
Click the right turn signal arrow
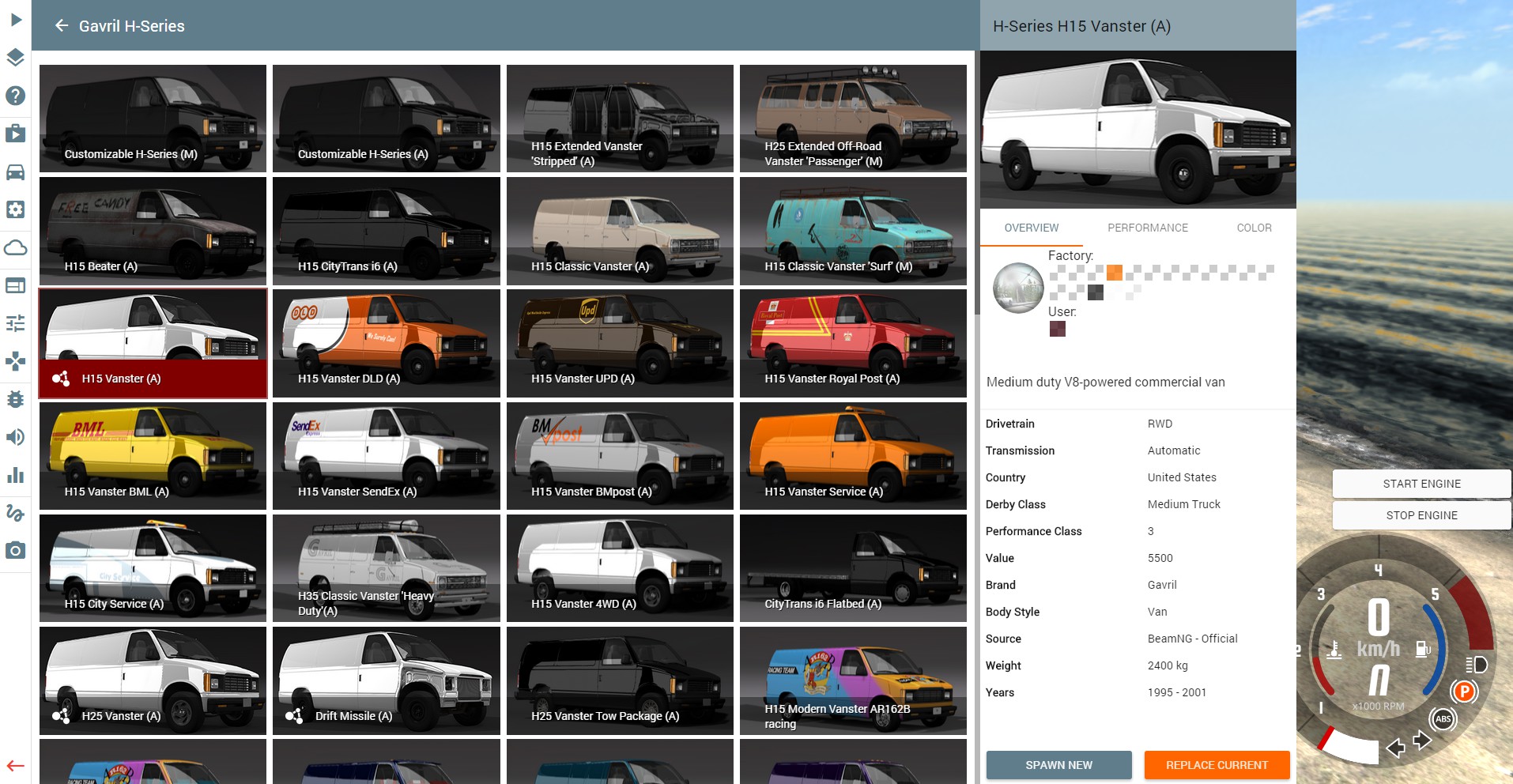tap(1421, 741)
